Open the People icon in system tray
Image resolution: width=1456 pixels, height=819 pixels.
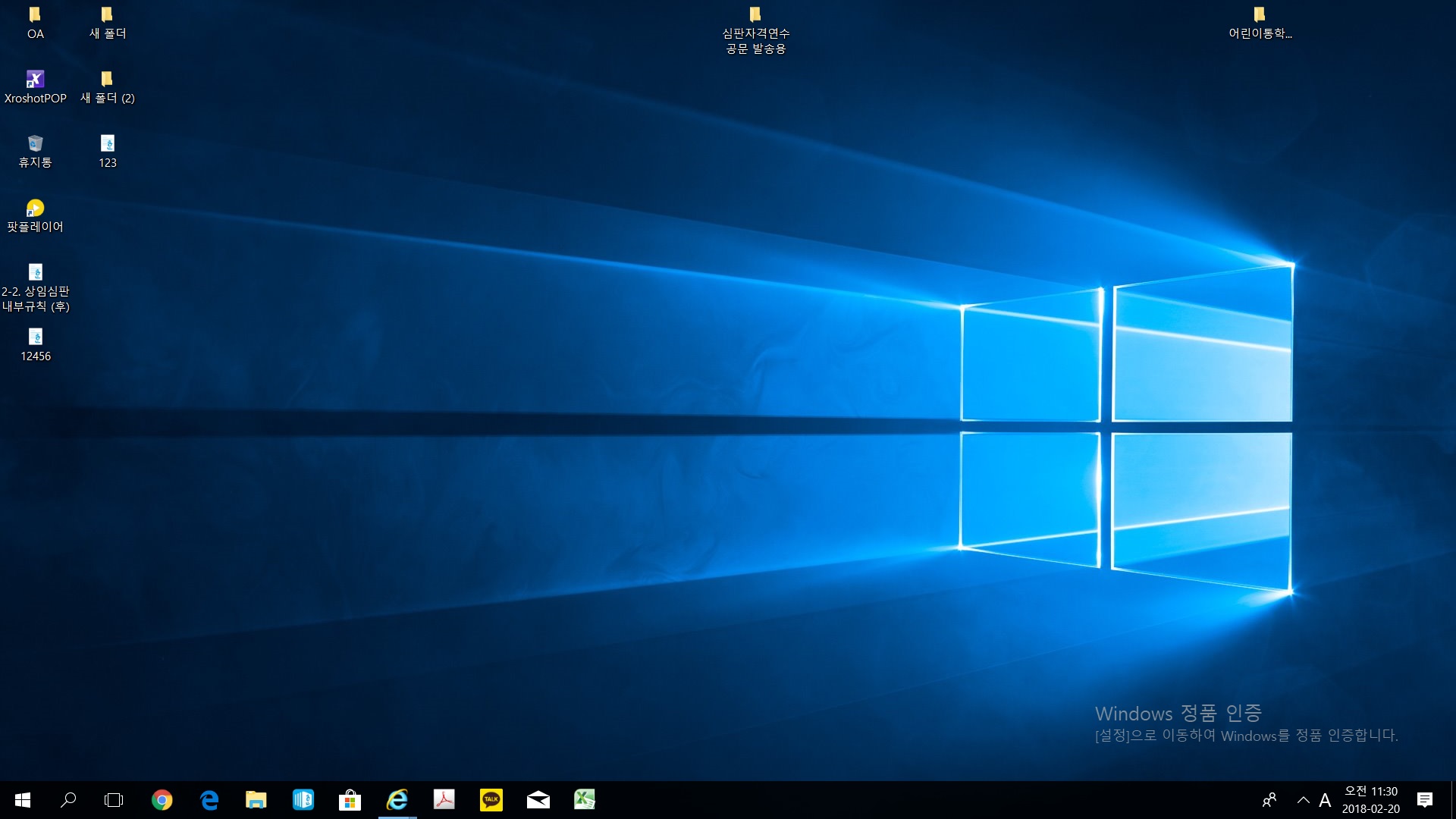[x=1269, y=800]
